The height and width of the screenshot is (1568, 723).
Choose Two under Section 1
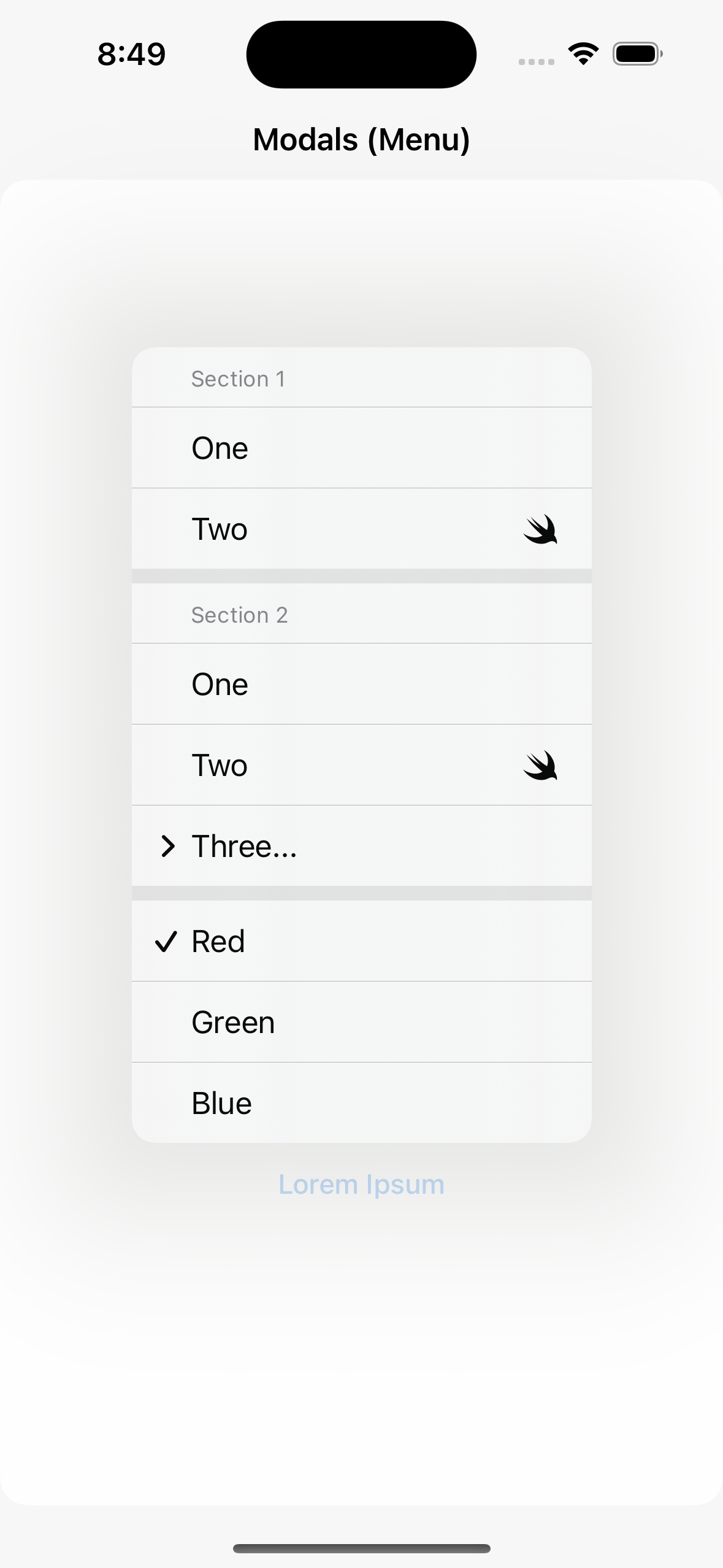coord(362,529)
